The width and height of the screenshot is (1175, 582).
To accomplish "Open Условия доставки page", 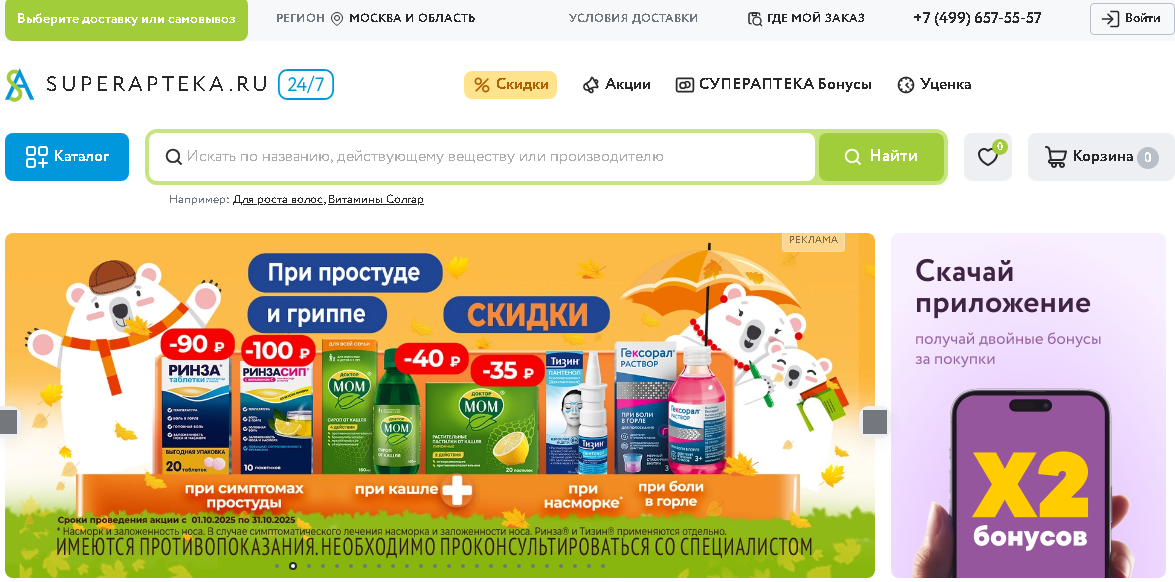I will 633,18.
